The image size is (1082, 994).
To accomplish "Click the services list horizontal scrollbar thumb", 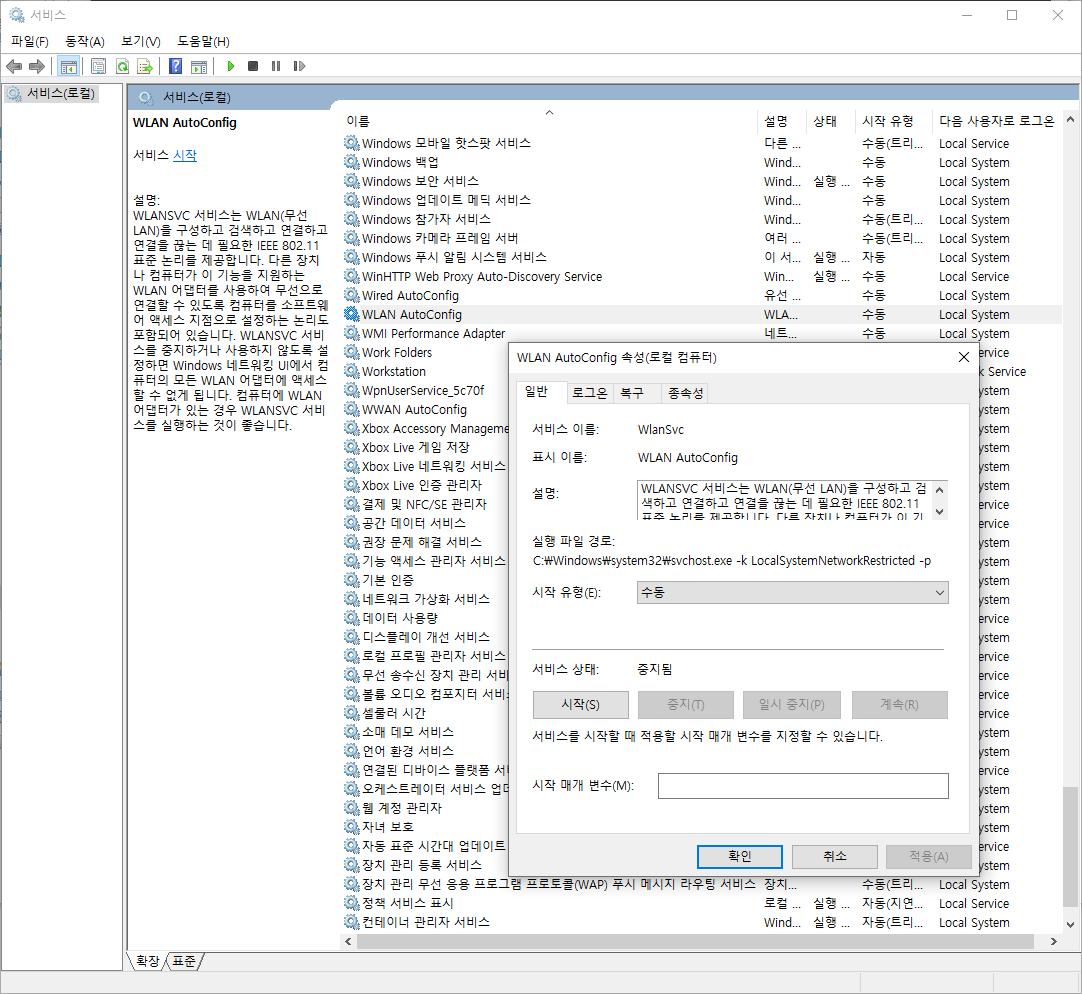I will 696,942.
